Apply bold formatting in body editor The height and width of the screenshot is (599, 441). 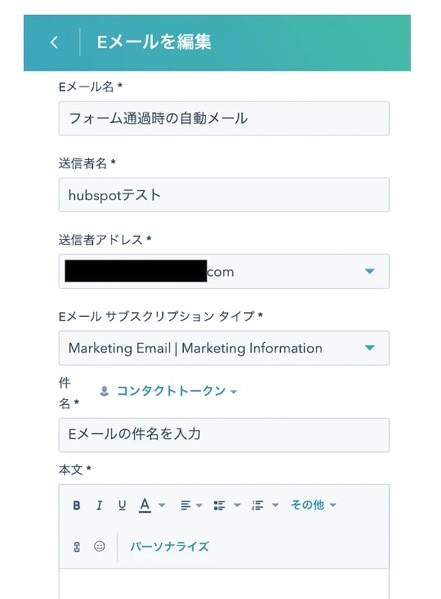76,505
